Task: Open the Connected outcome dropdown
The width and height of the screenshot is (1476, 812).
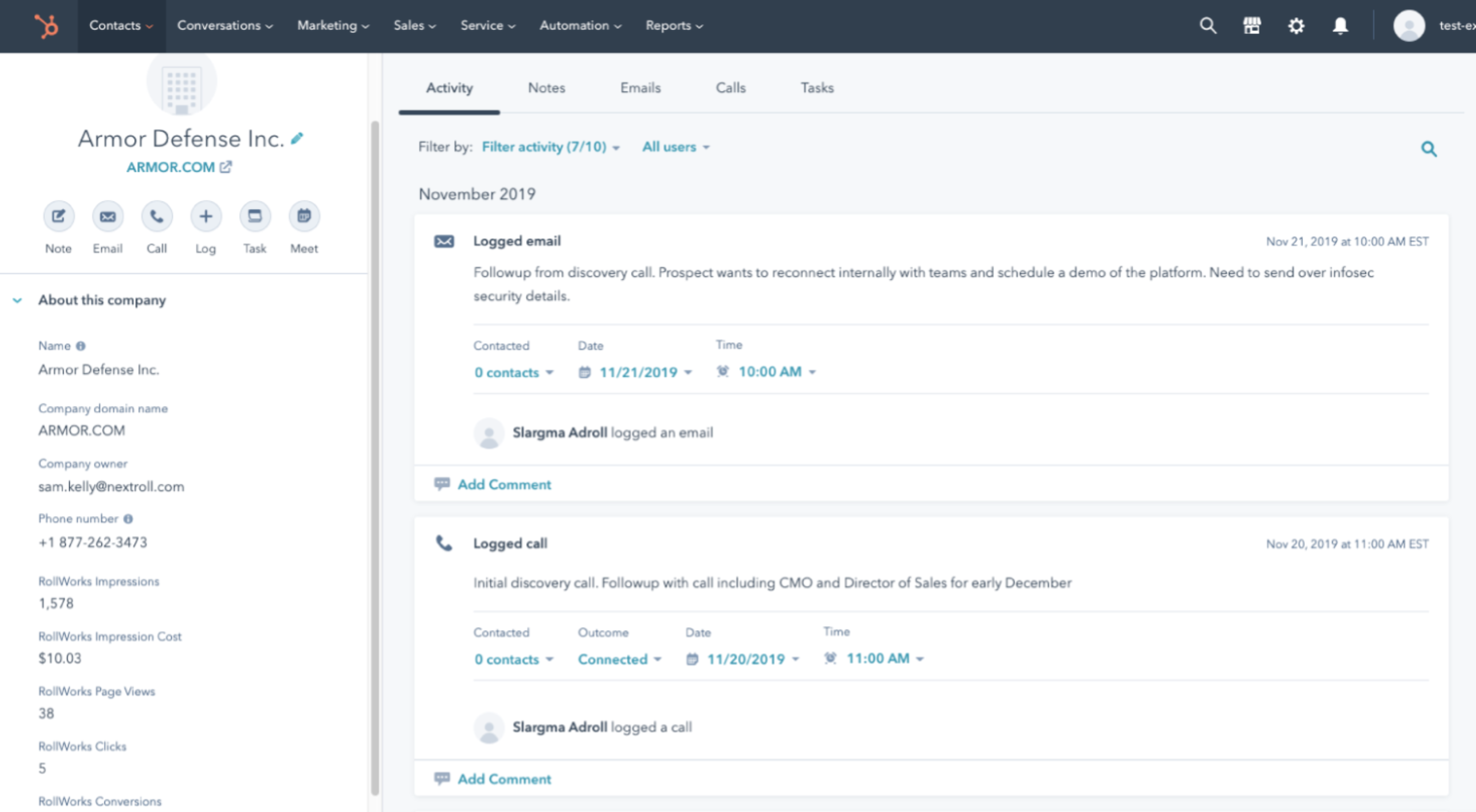Action: pos(620,659)
